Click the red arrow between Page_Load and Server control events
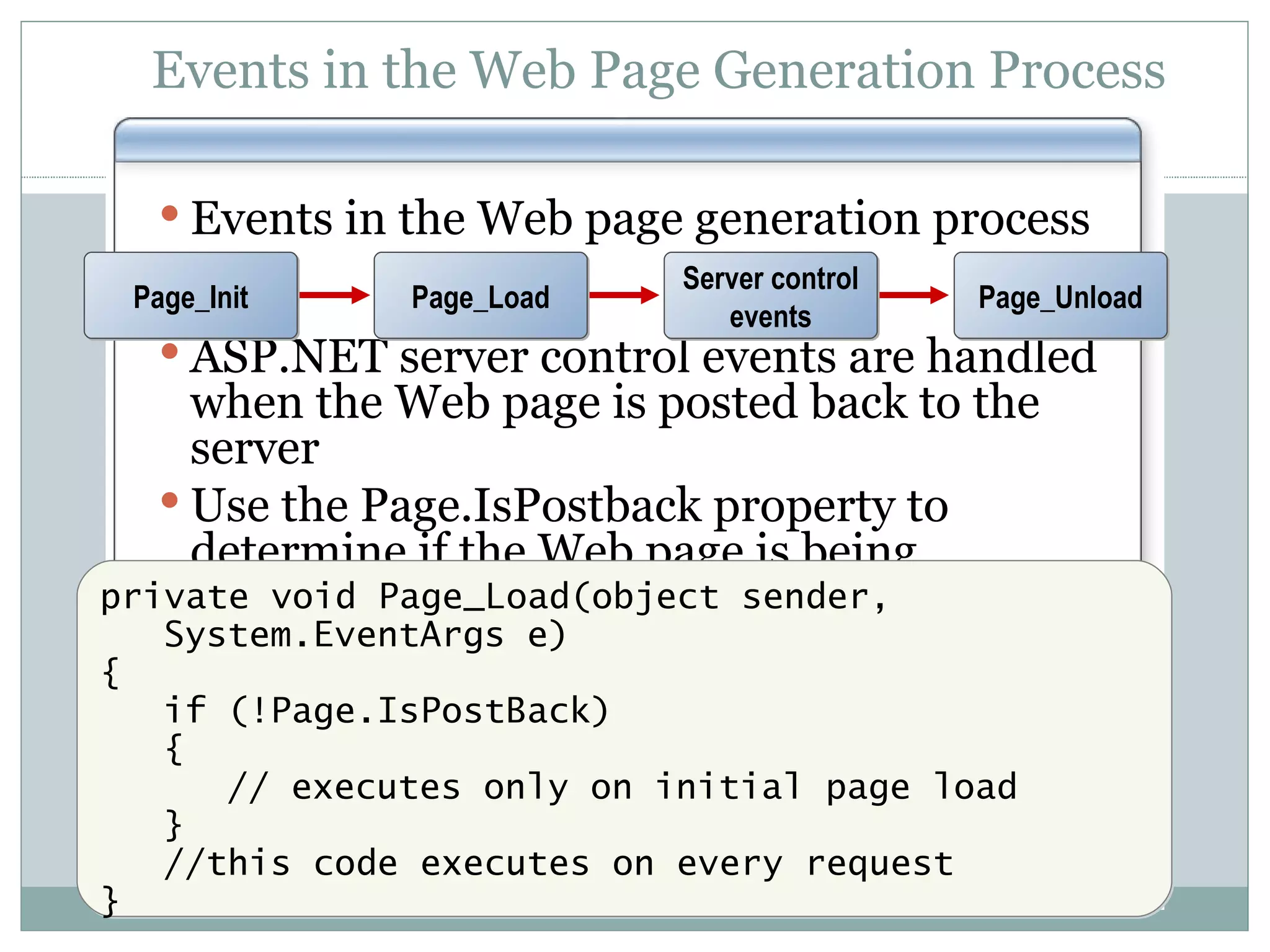 624,295
